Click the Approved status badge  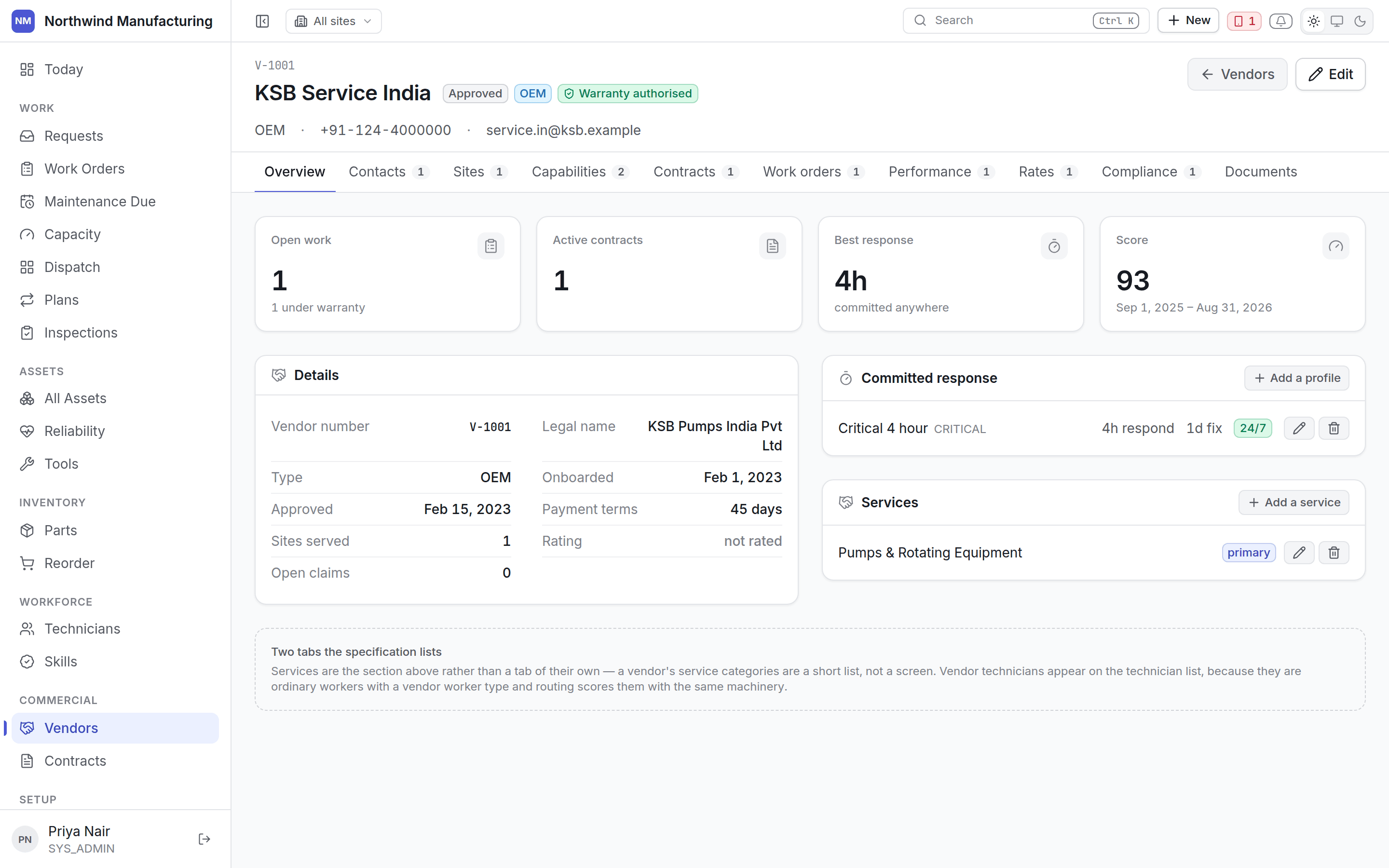point(475,94)
